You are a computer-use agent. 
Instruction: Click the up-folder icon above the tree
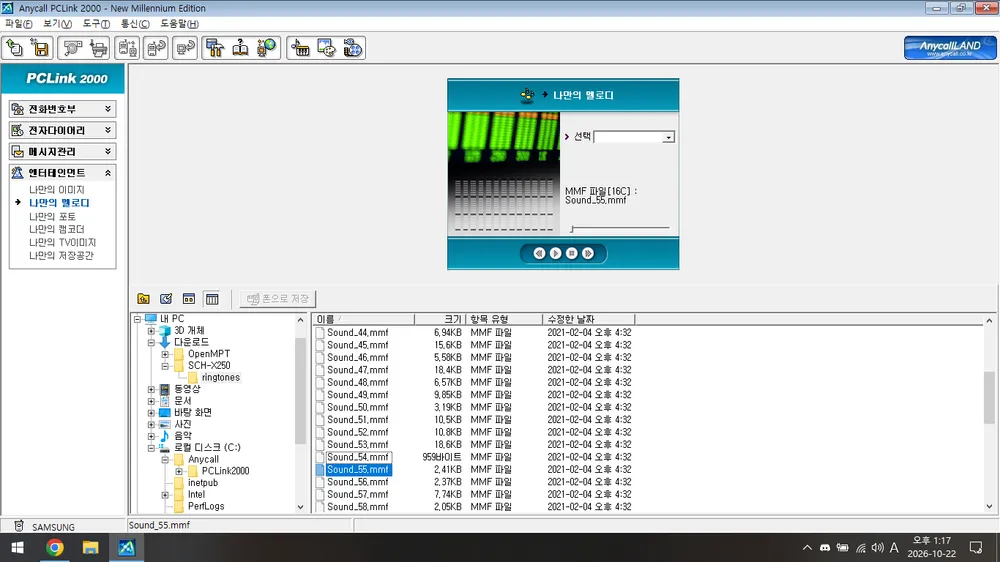pyautogui.click(x=143, y=299)
